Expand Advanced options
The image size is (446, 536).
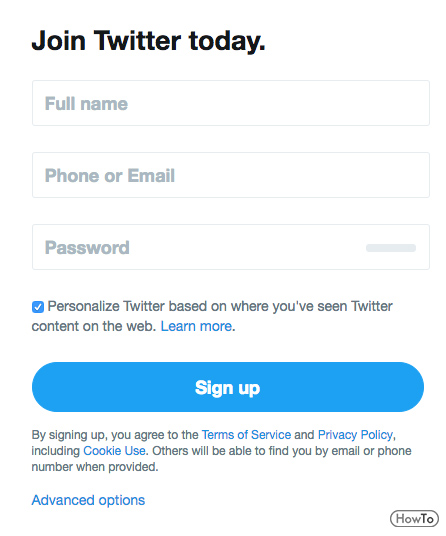tap(88, 500)
